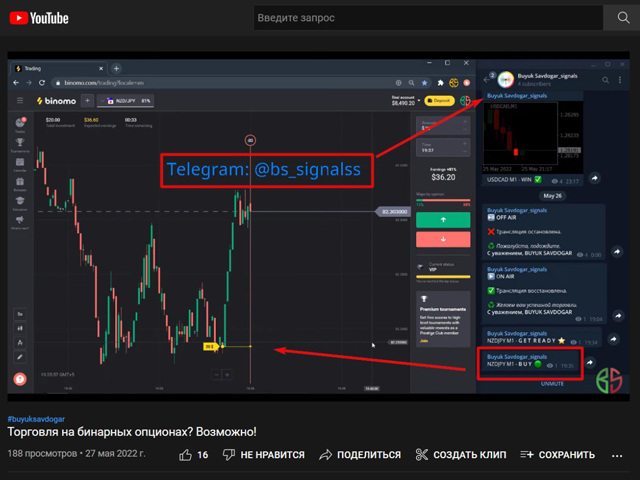Open Education cap icon in sidebar
Image resolution: width=640 pixels, height=480 pixels.
[x=20, y=203]
